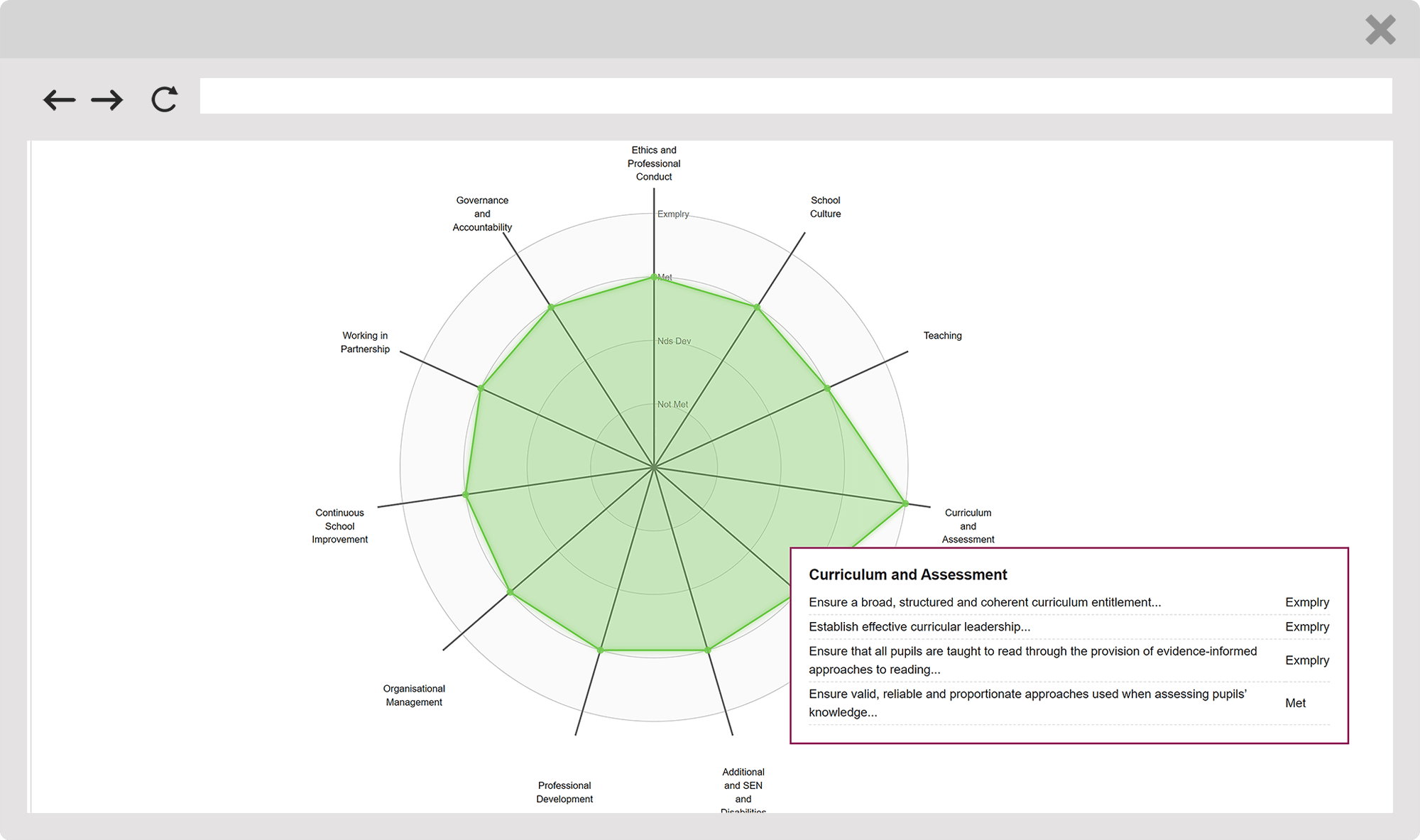This screenshot has width=1420, height=840.
Task: Click the browser back arrow
Action: tap(59, 99)
